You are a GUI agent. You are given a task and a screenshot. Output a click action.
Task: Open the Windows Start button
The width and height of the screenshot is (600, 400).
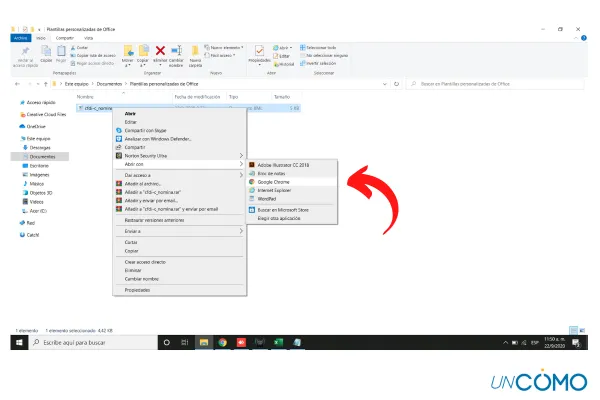[16, 342]
